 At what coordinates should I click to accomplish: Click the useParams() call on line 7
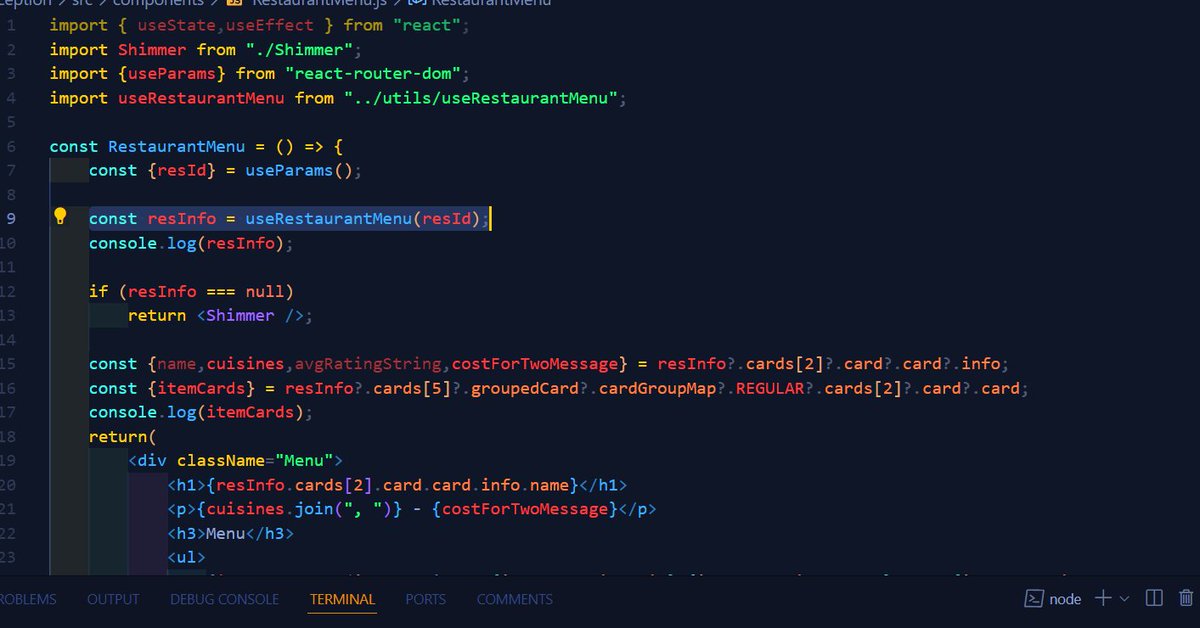299,170
